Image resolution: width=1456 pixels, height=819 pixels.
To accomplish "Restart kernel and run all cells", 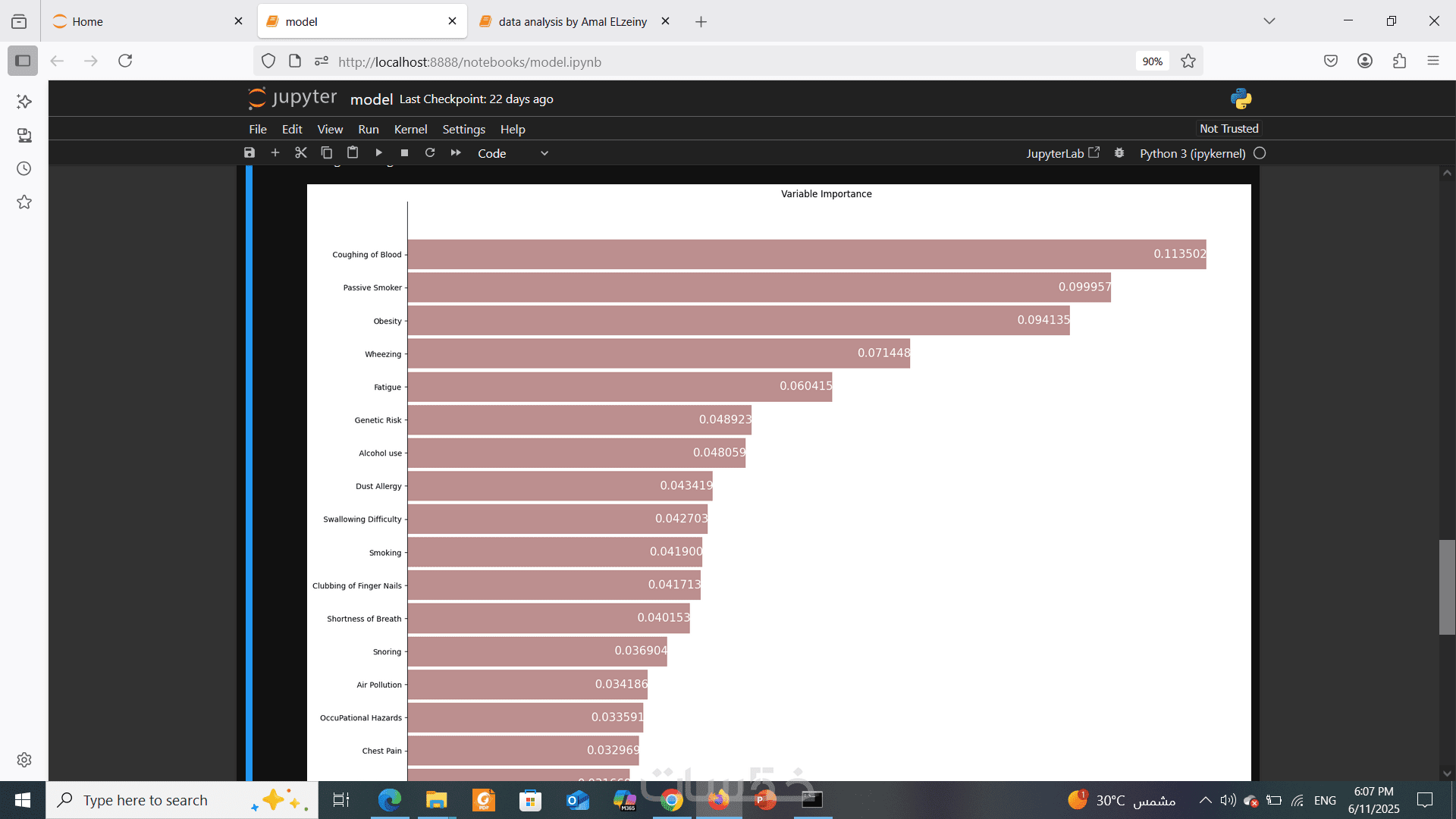I will (x=456, y=153).
